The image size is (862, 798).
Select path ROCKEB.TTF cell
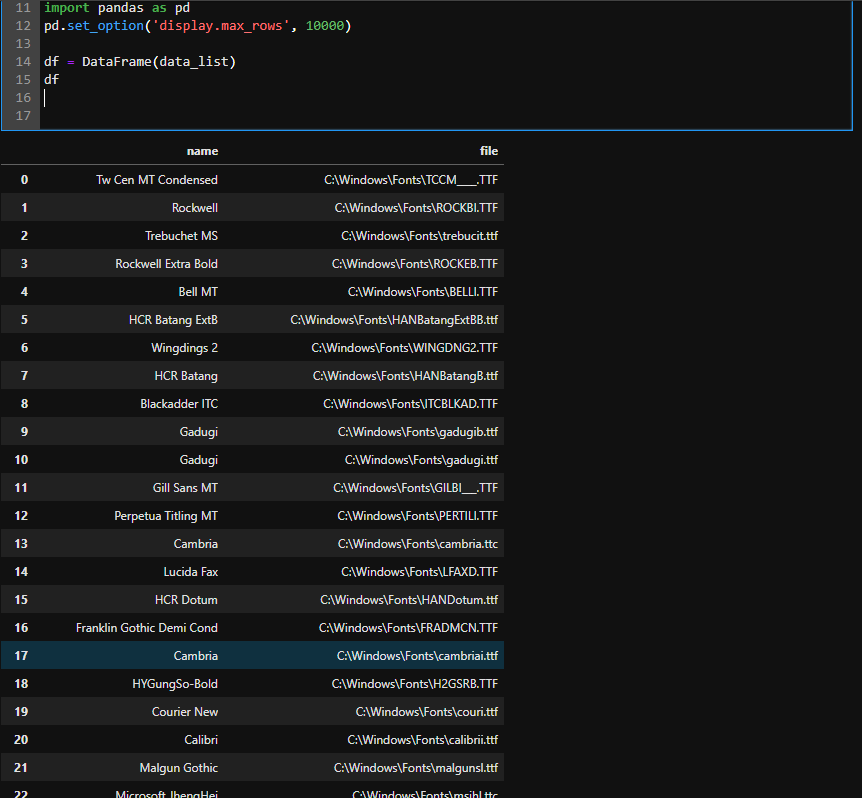tap(415, 264)
